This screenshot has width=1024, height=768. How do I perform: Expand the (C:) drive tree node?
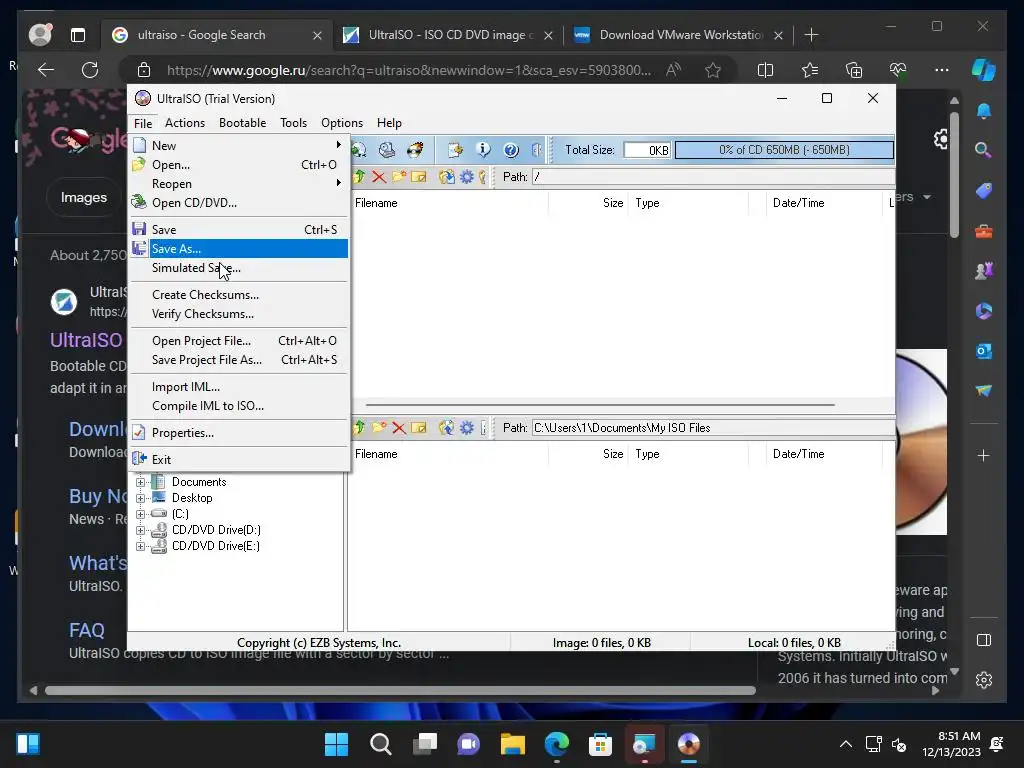click(x=140, y=515)
